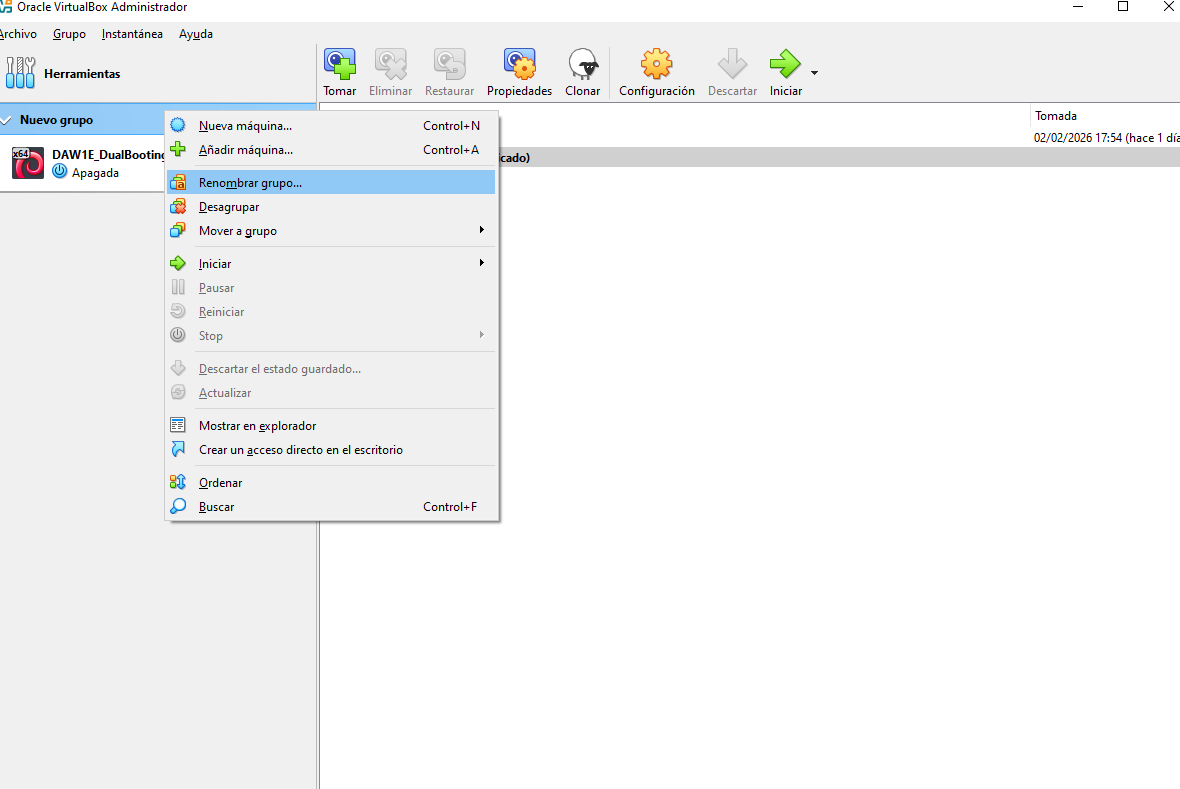Select the DAW1E_DualBooting machine icon
1180x789 pixels.
pyautogui.click(x=28, y=163)
